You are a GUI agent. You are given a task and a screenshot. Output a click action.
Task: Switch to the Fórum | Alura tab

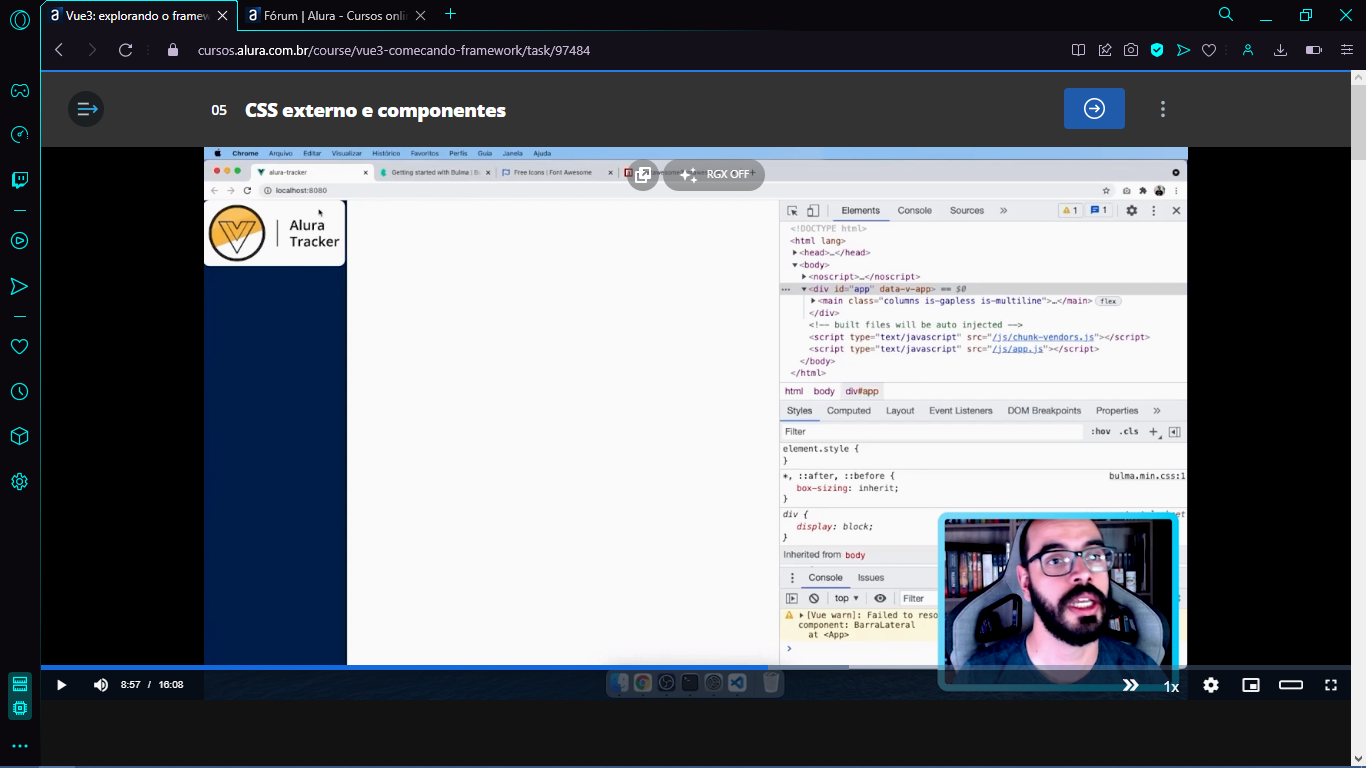336,15
